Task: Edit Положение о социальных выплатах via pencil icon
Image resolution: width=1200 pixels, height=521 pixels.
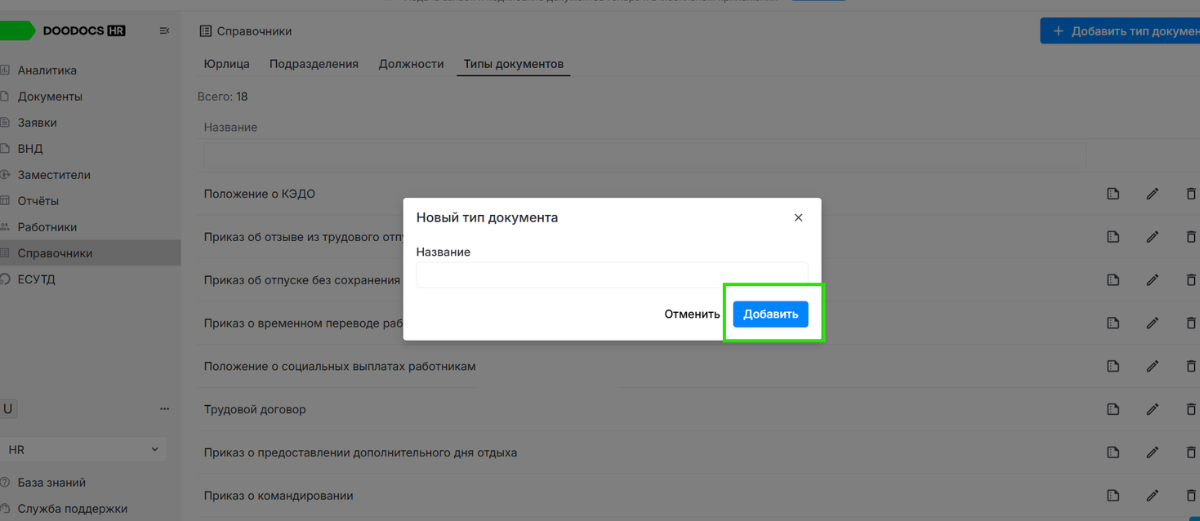Action: pyautogui.click(x=1152, y=366)
